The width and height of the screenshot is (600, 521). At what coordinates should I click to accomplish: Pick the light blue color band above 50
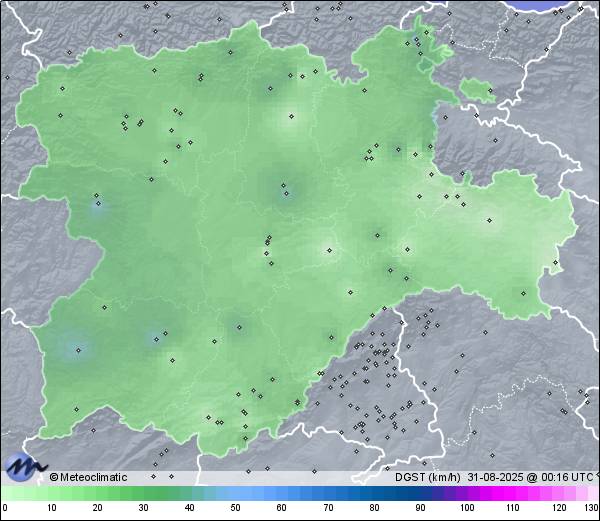(x=235, y=493)
